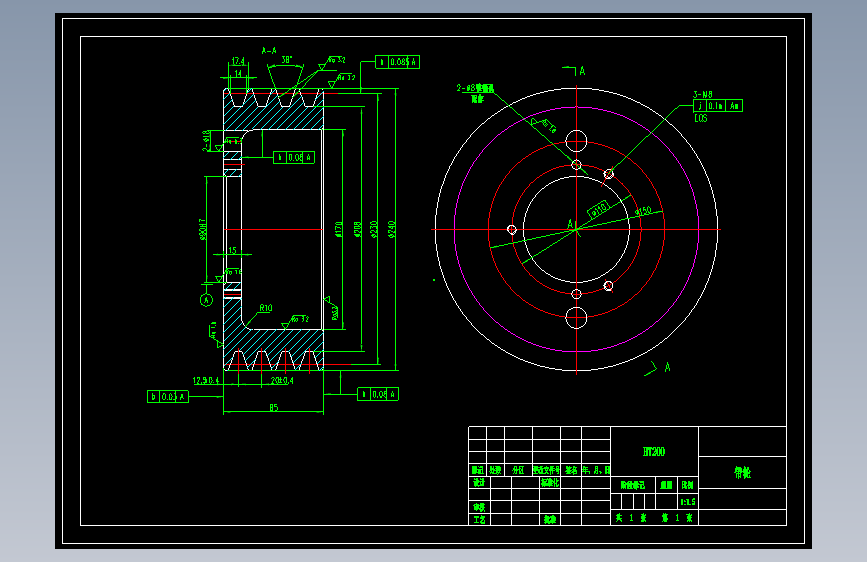Viewport: 867px width, 562px height.
Task: Select the φ240 outer diameter dimension
Action: 391,229
